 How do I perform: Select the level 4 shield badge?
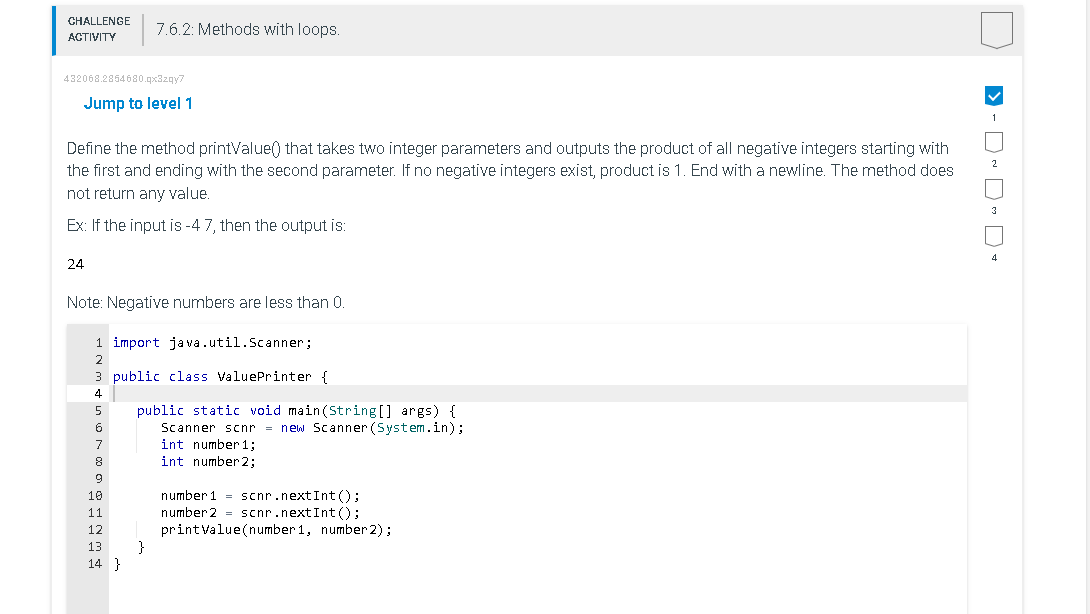point(994,234)
